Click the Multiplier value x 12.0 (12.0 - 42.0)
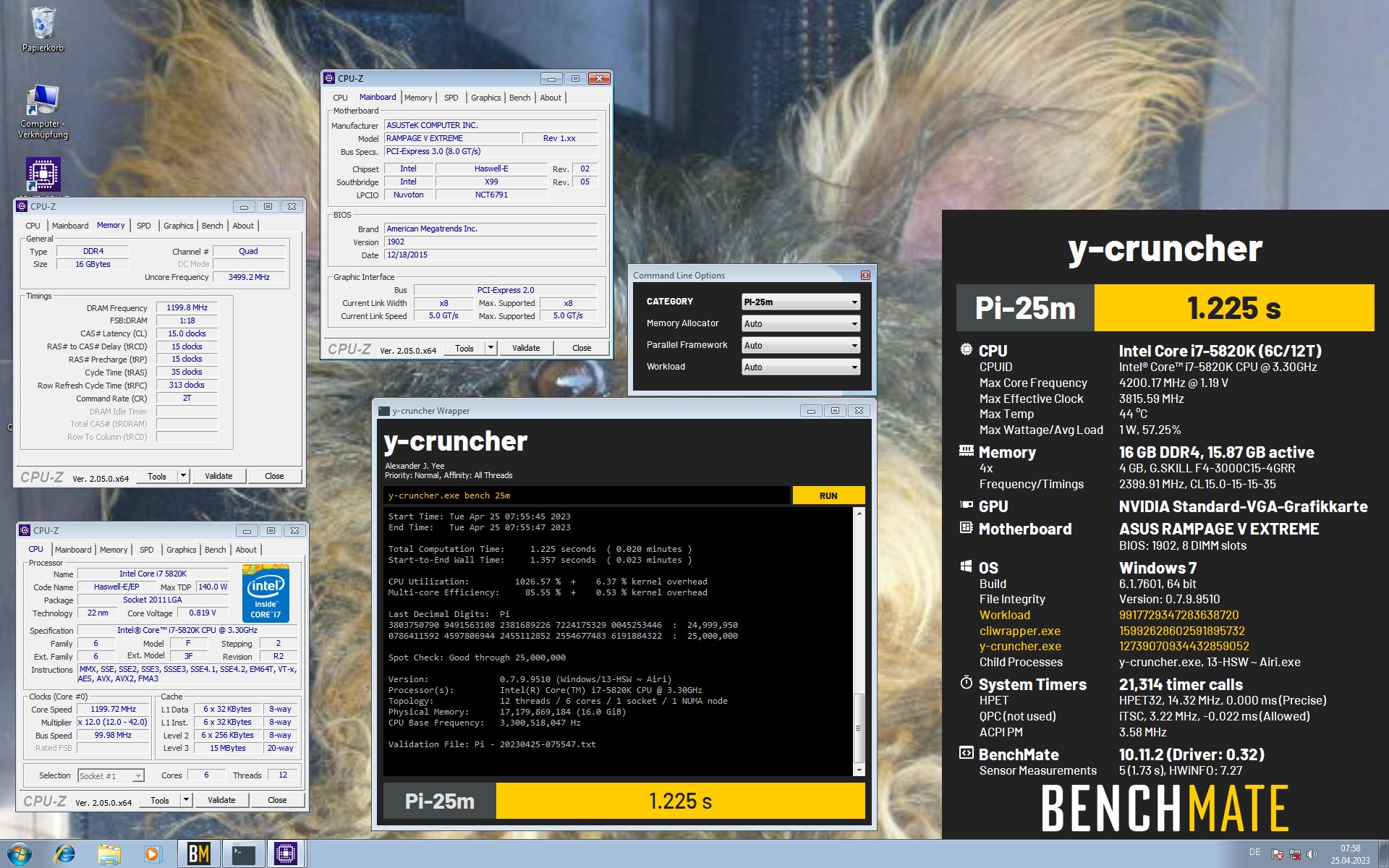Screen dimensions: 1389x868 [113, 722]
